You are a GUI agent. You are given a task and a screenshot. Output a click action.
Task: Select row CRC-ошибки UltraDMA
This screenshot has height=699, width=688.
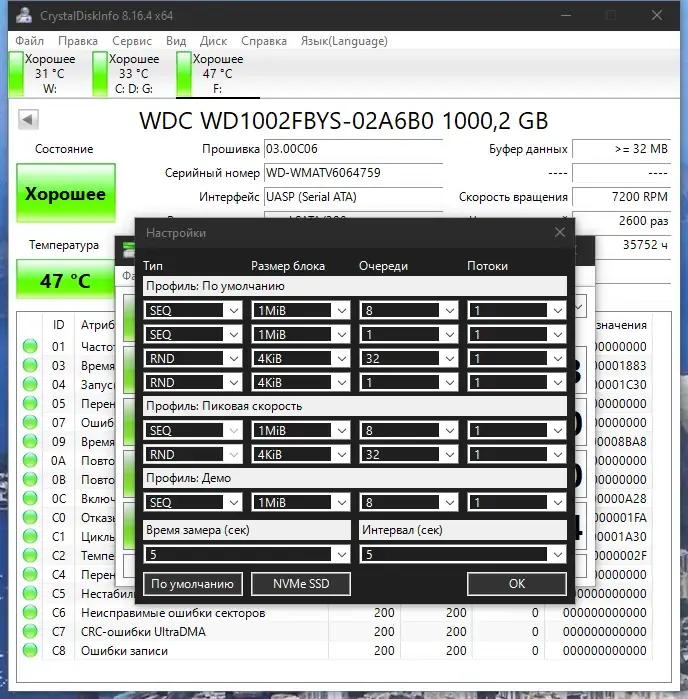335,632
